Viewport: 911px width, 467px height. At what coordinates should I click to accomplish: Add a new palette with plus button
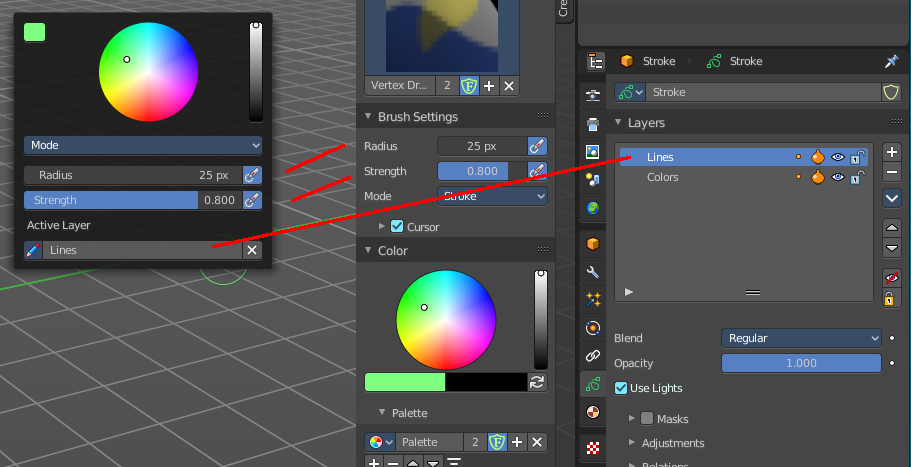point(517,442)
